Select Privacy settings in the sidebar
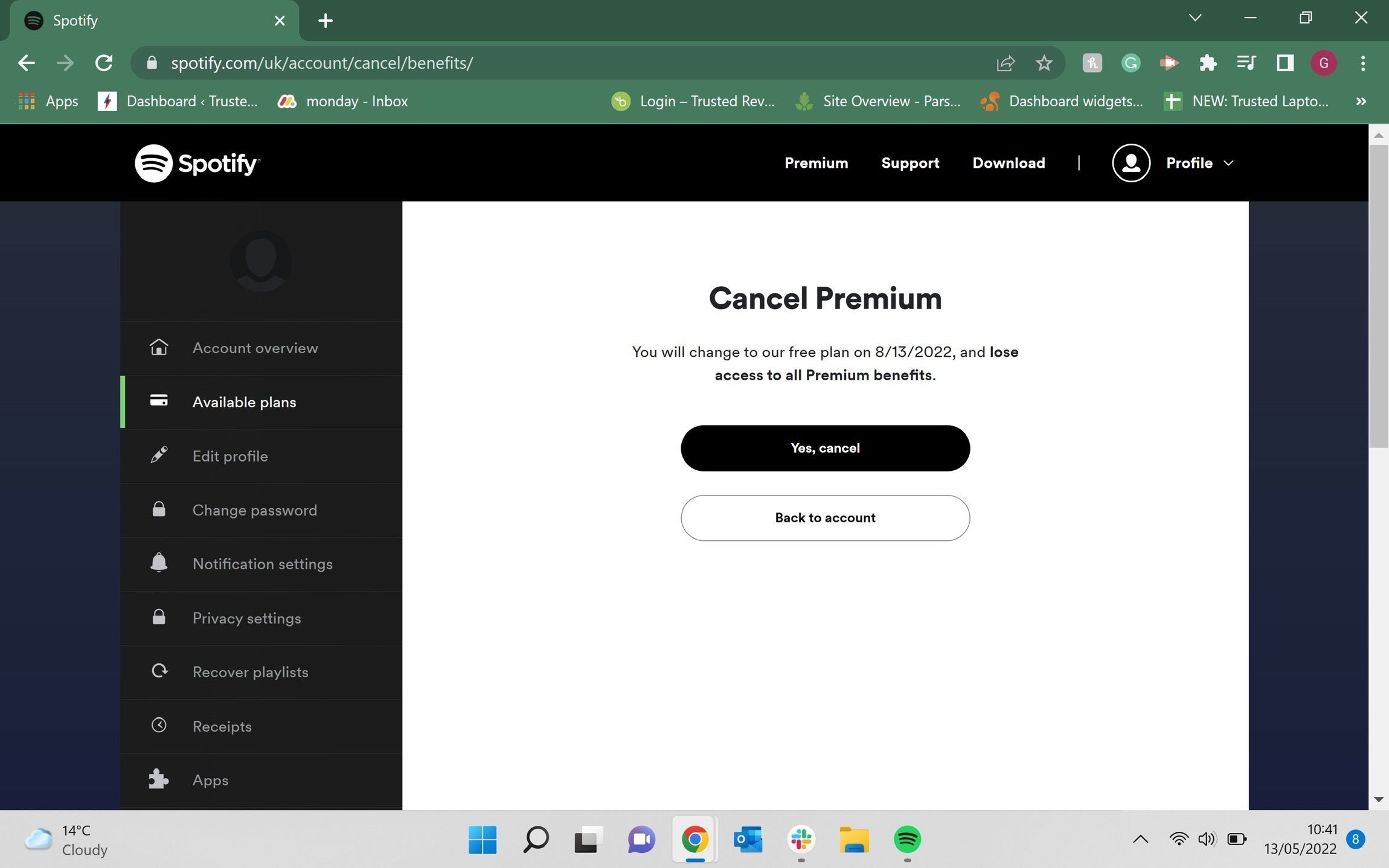 (x=261, y=618)
